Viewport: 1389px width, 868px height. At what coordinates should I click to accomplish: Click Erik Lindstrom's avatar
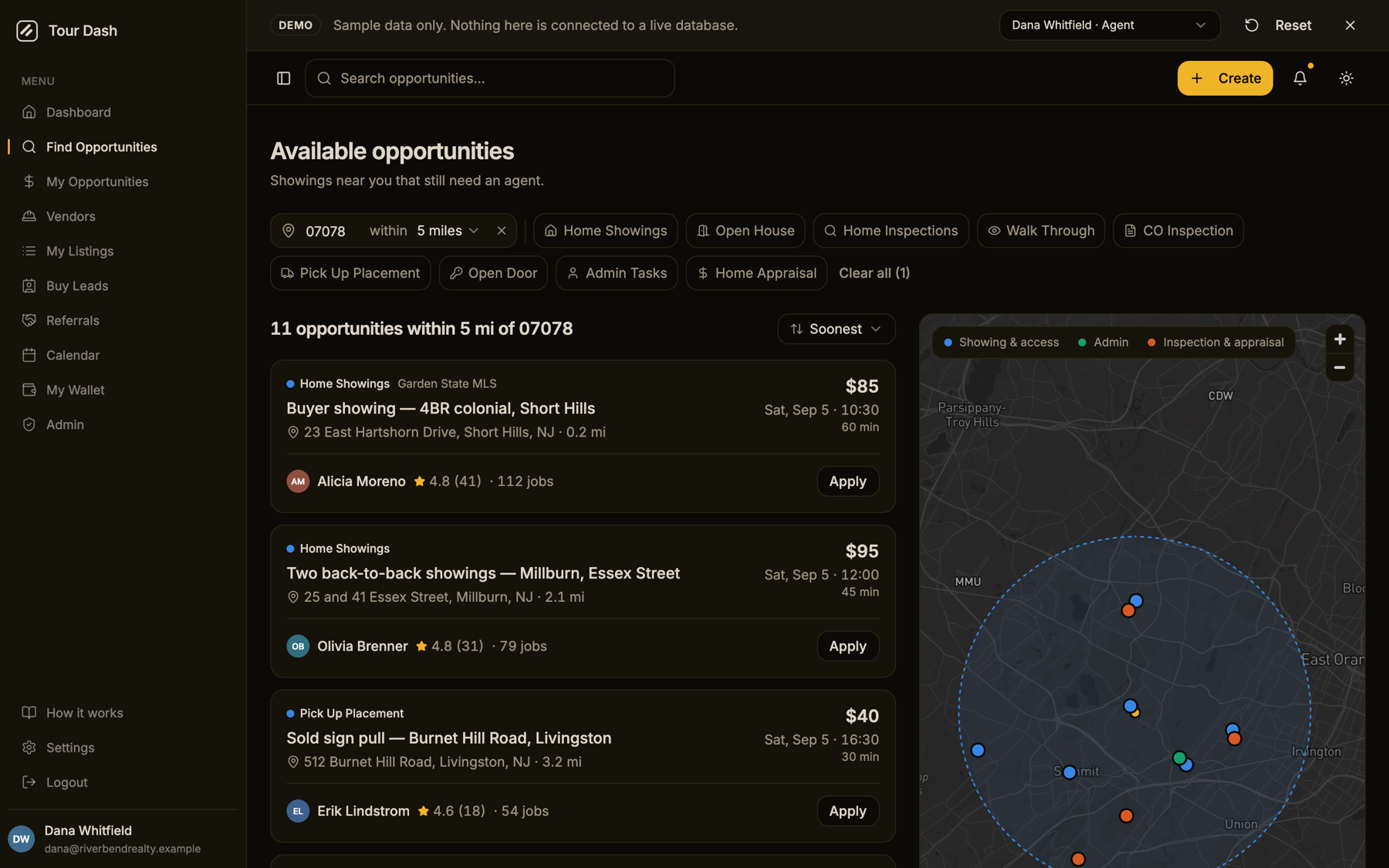coord(298,811)
